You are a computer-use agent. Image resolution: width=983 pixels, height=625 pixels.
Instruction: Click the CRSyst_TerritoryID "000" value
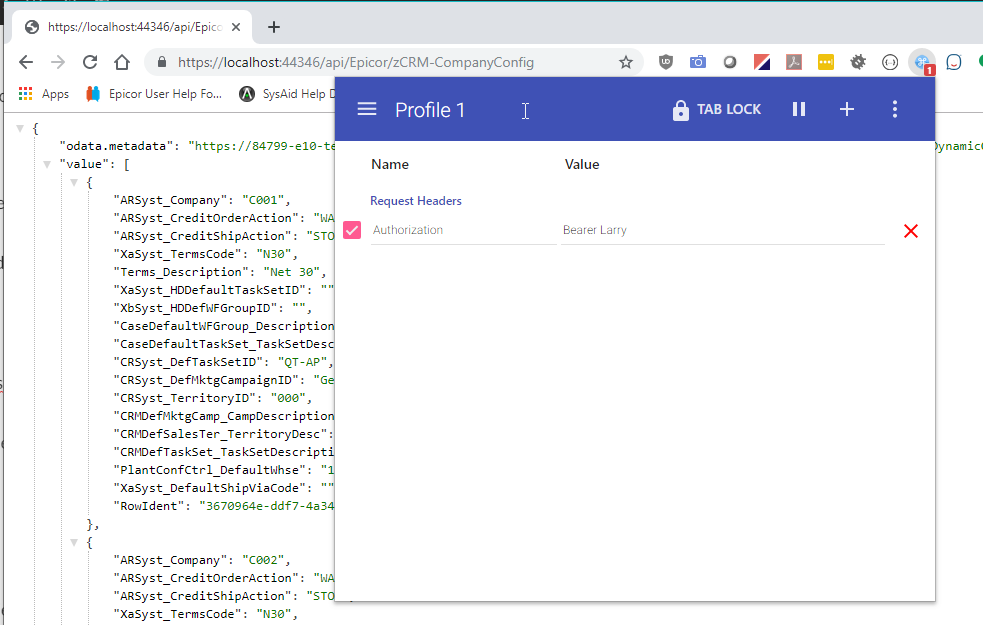coord(288,398)
